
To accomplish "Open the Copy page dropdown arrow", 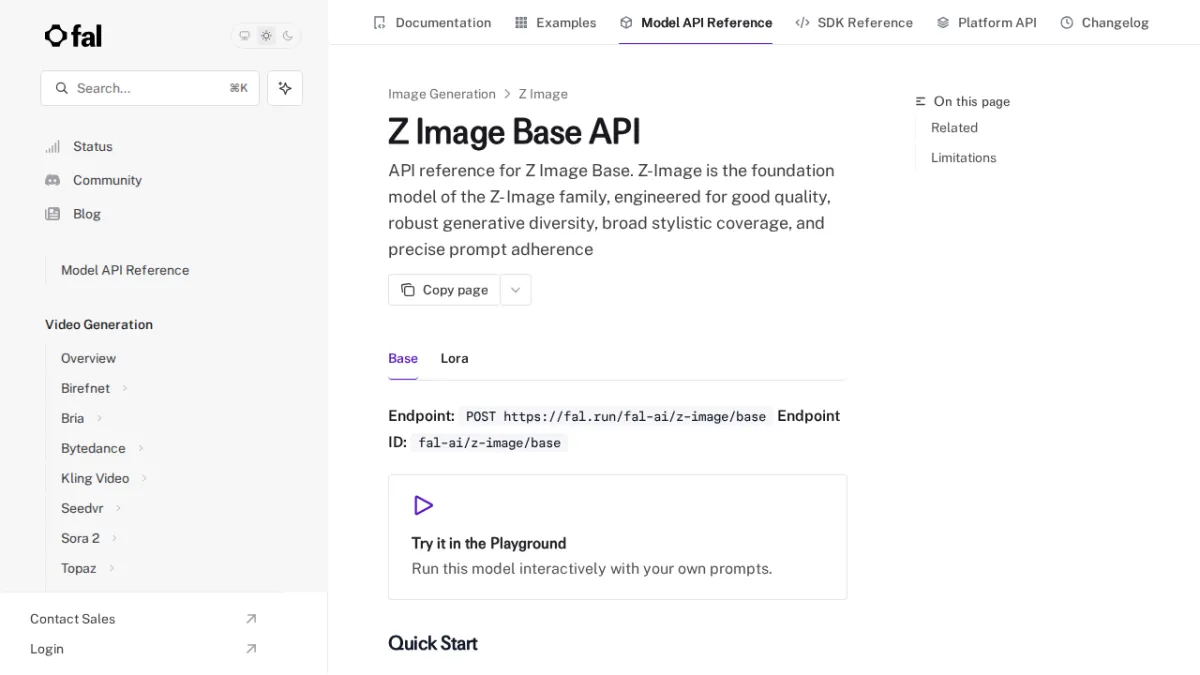I will pyautogui.click(x=516, y=290).
